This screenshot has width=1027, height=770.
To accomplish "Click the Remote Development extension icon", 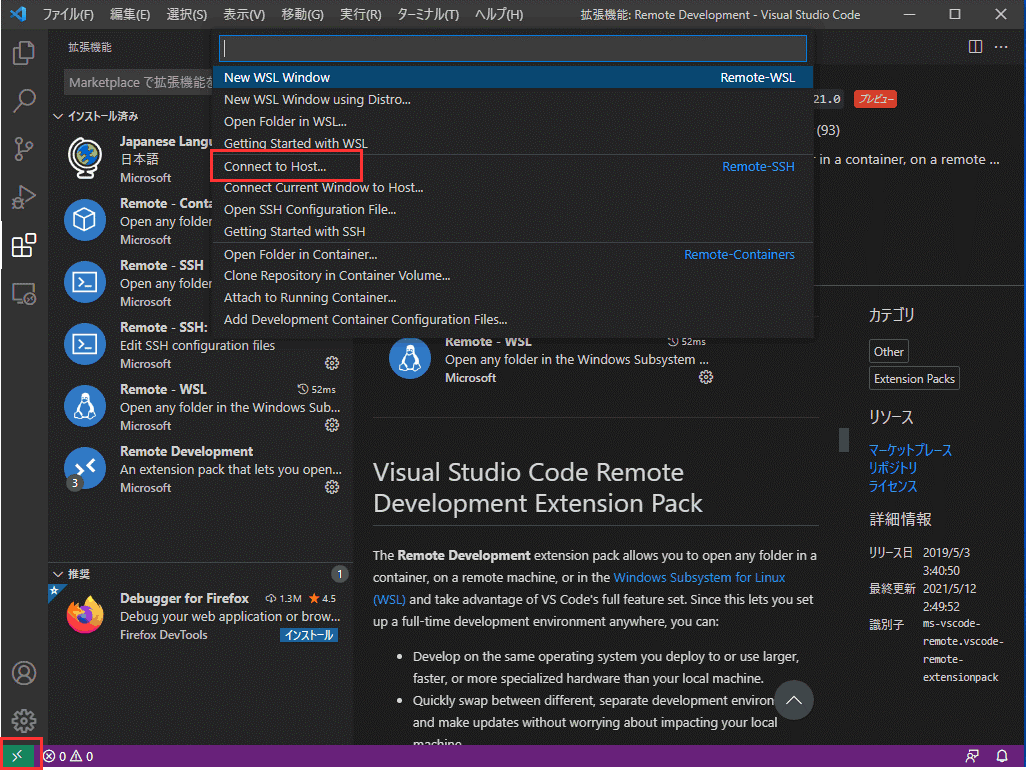I will point(84,468).
